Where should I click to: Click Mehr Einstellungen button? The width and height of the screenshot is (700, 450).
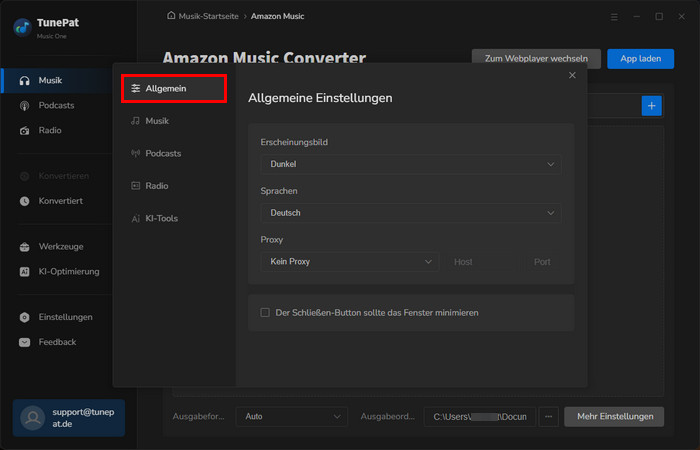point(614,417)
